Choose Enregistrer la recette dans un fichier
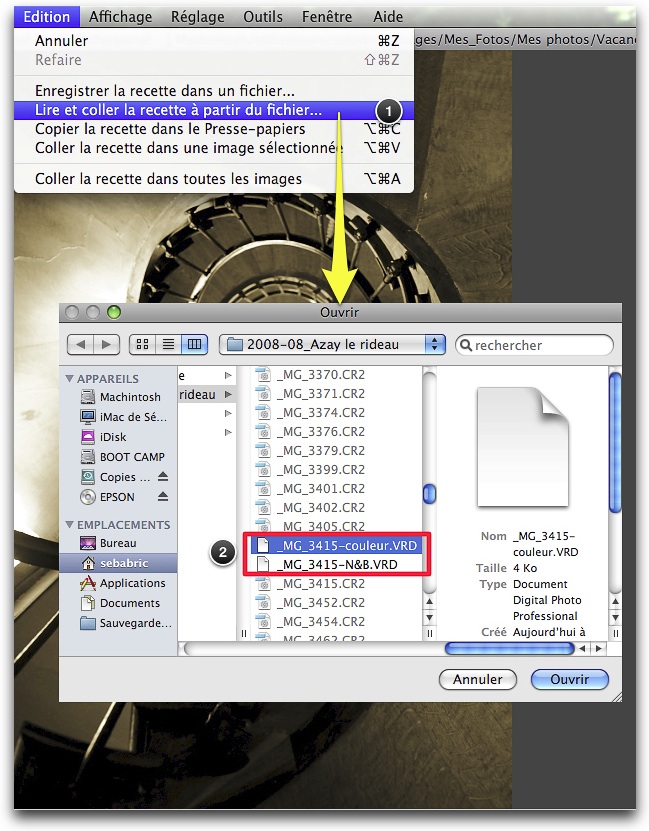This screenshot has height=831, width=649. tap(214, 91)
